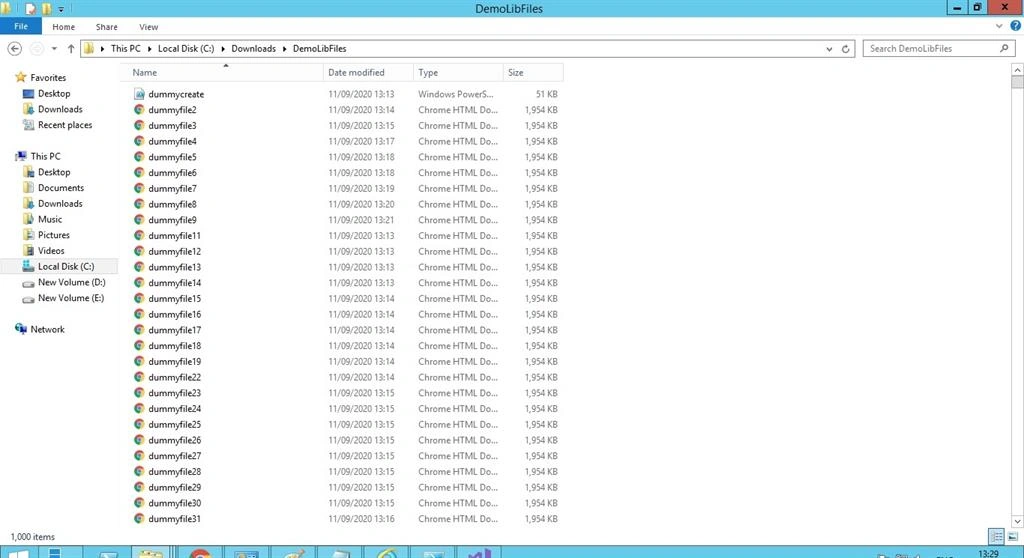Open the recent locations dropdown arrow
Viewport: 1024px width, 558px height.
tap(54, 48)
